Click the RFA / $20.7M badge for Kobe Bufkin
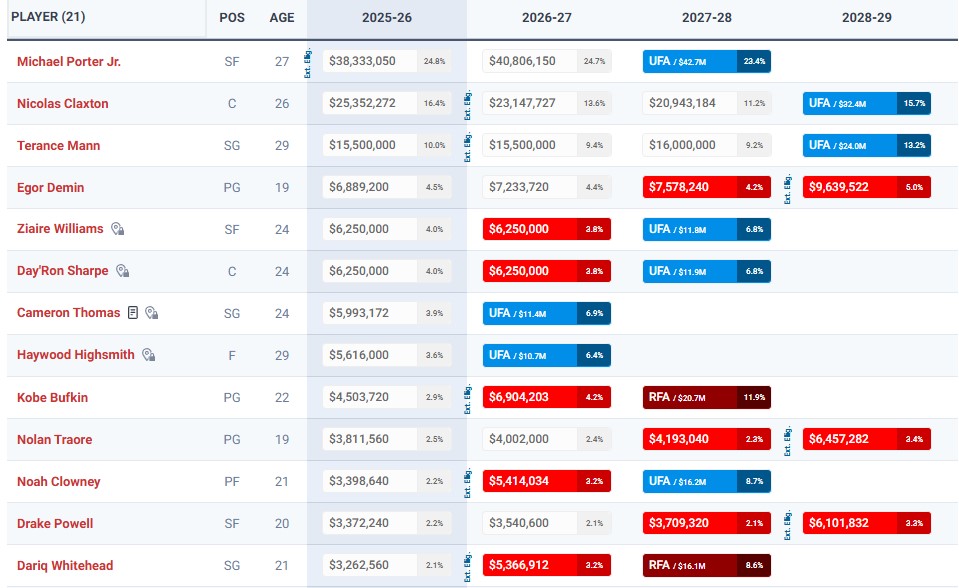This screenshot has height=588, width=959. (x=707, y=397)
